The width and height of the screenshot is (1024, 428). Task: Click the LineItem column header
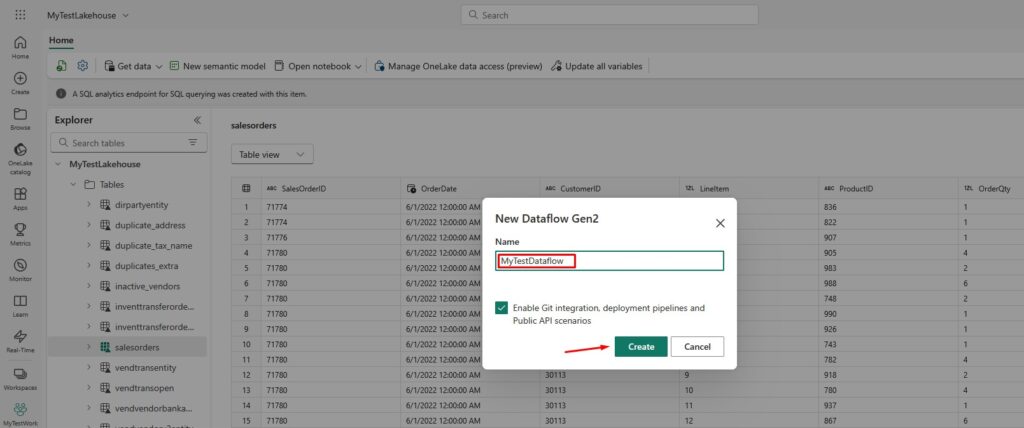pos(749,189)
